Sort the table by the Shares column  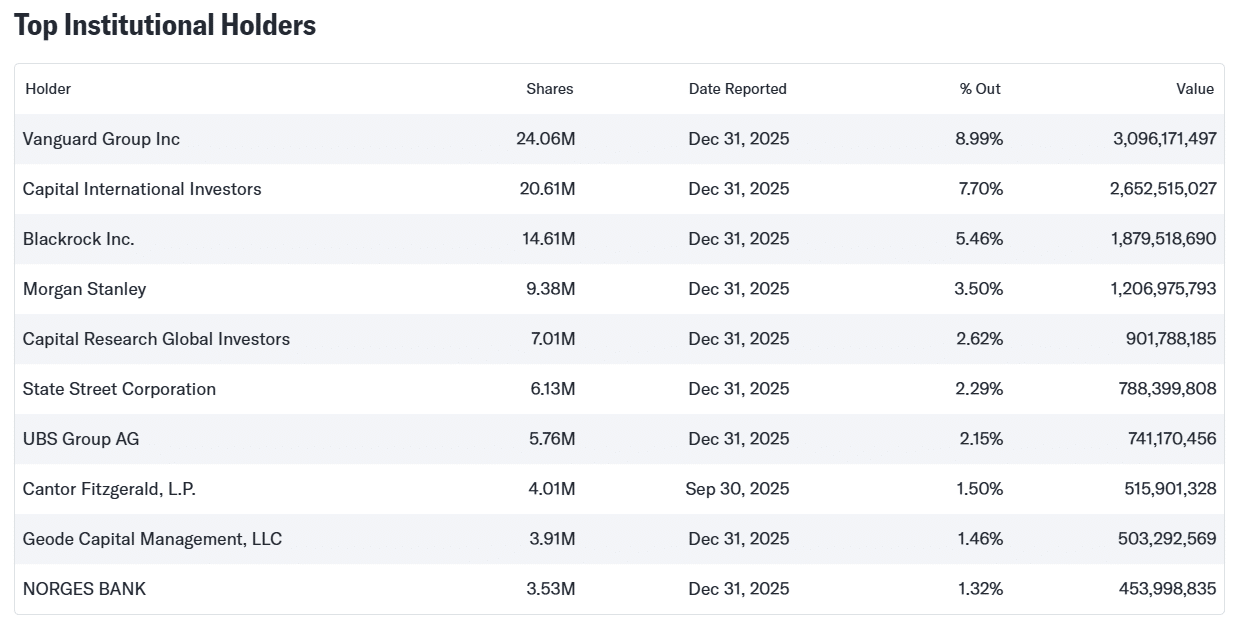coord(549,89)
